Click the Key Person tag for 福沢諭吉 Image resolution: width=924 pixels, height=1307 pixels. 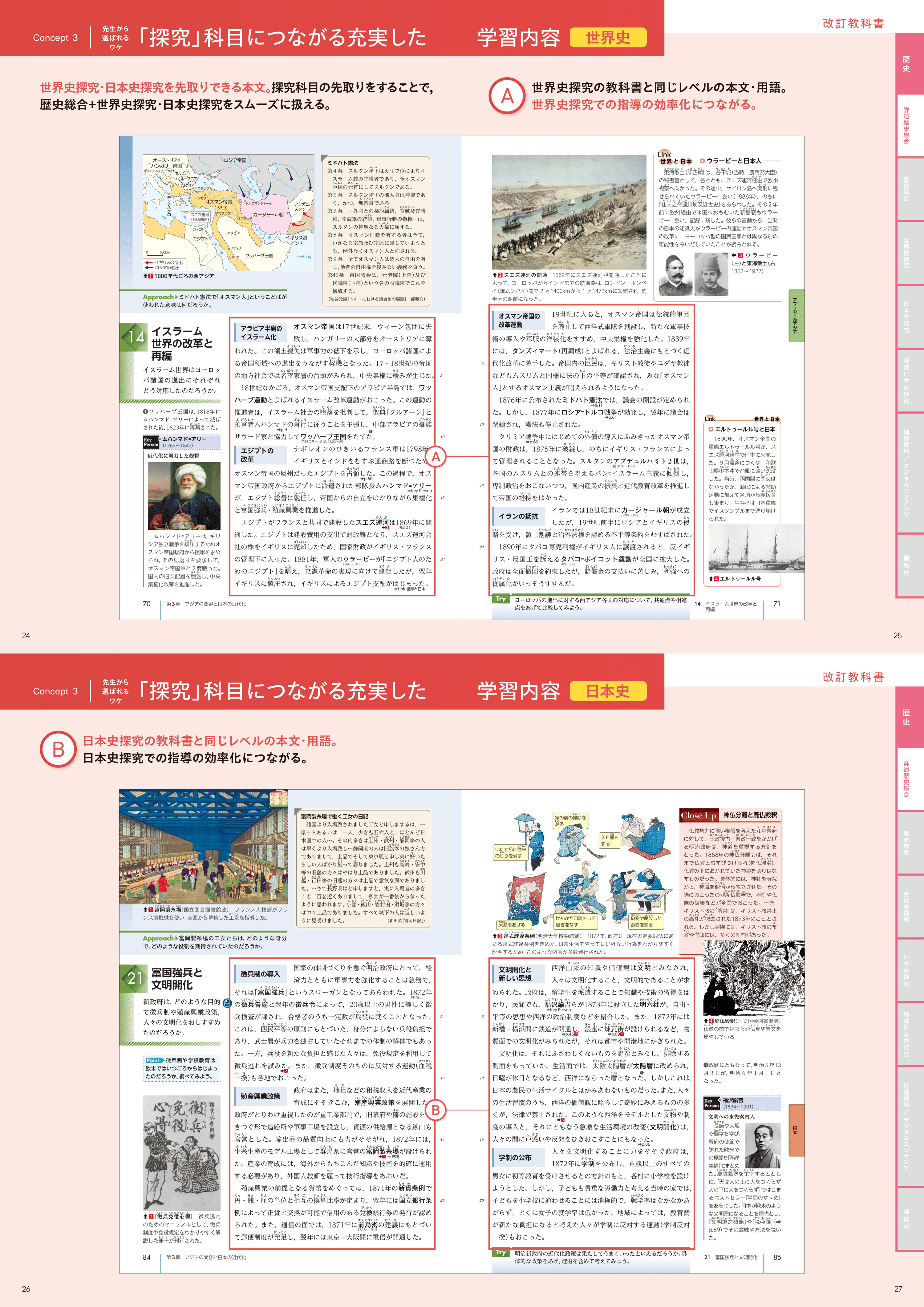coord(712,1103)
